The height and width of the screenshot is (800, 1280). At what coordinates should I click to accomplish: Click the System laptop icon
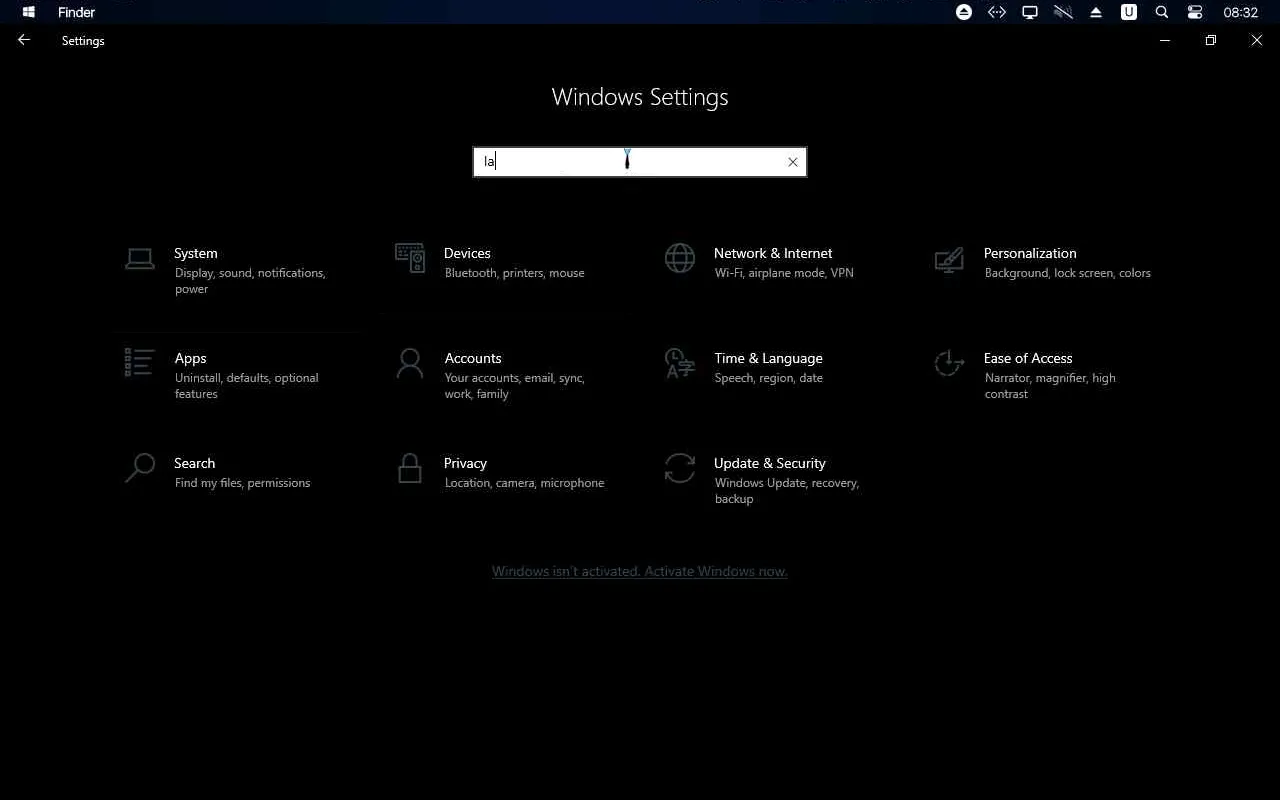pos(140,259)
